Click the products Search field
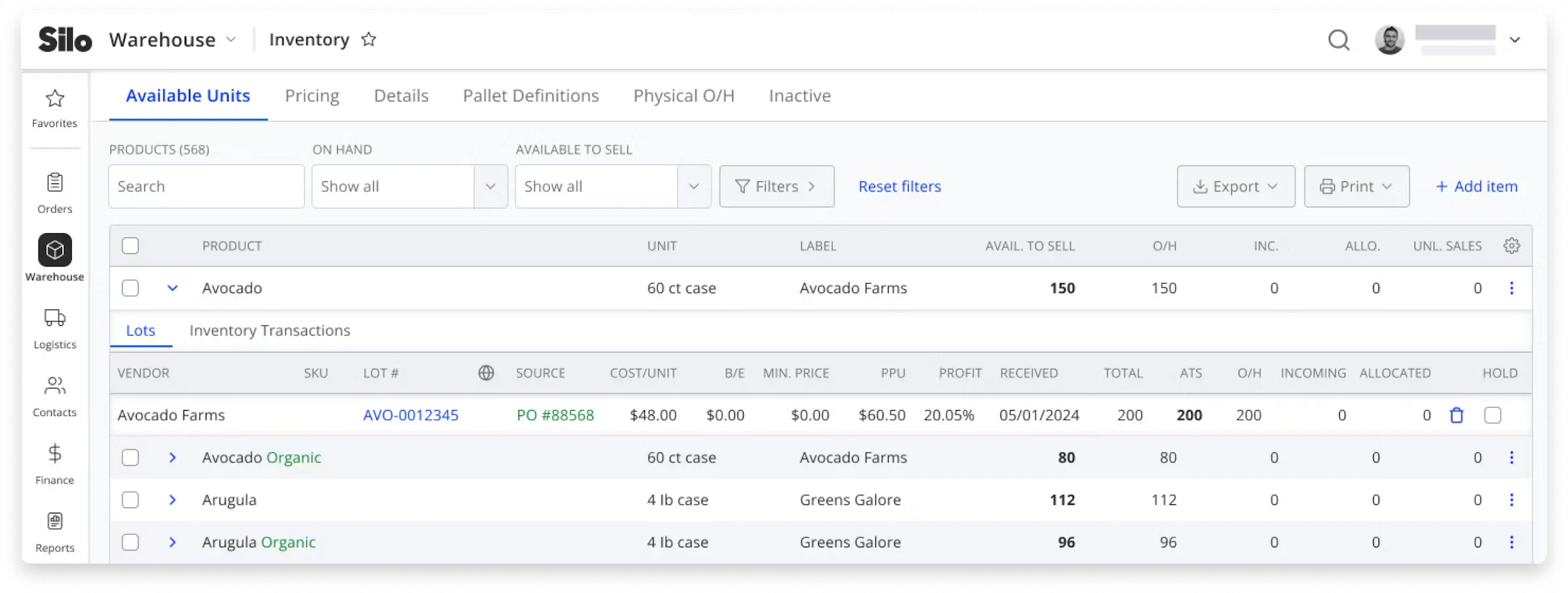 pos(206,187)
